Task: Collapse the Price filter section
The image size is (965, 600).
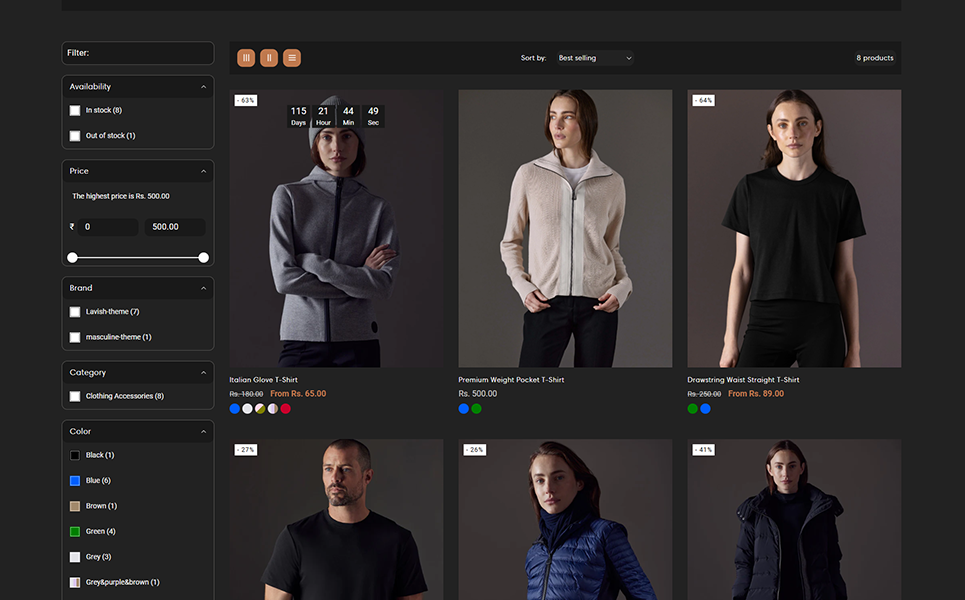Action: pyautogui.click(x=203, y=172)
